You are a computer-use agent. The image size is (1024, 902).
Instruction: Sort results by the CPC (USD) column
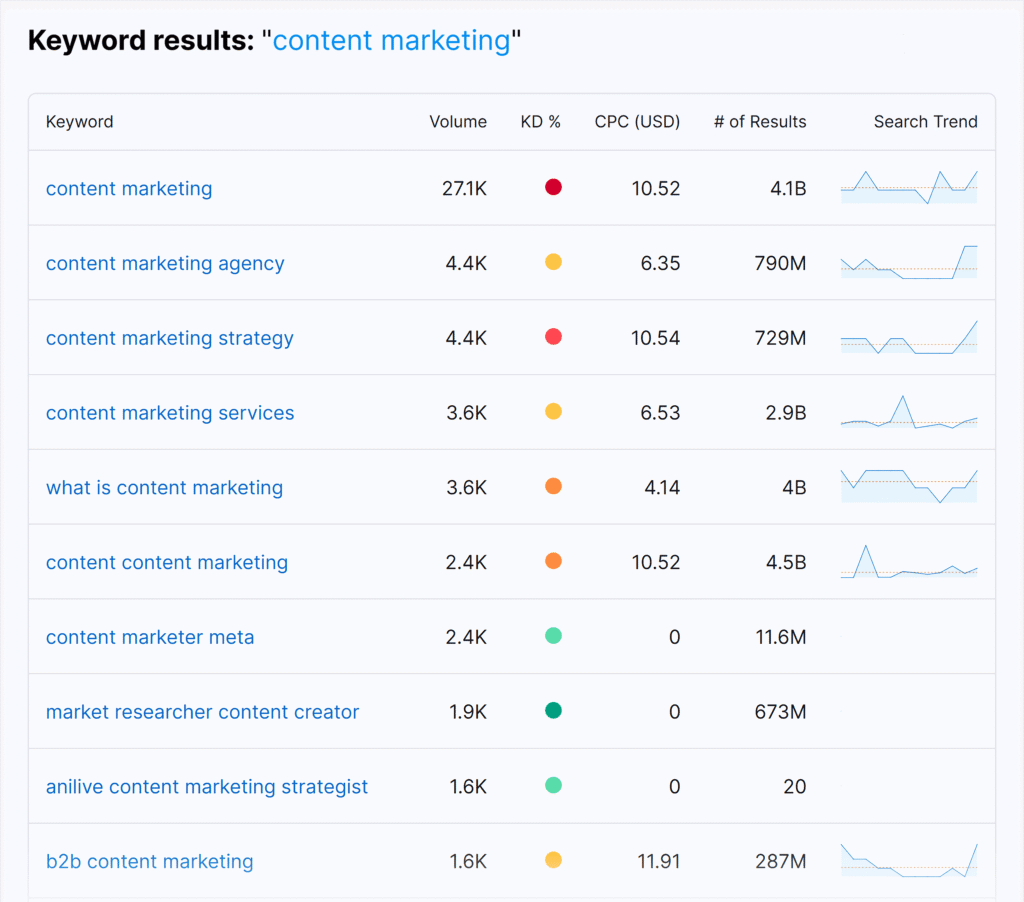tap(637, 121)
